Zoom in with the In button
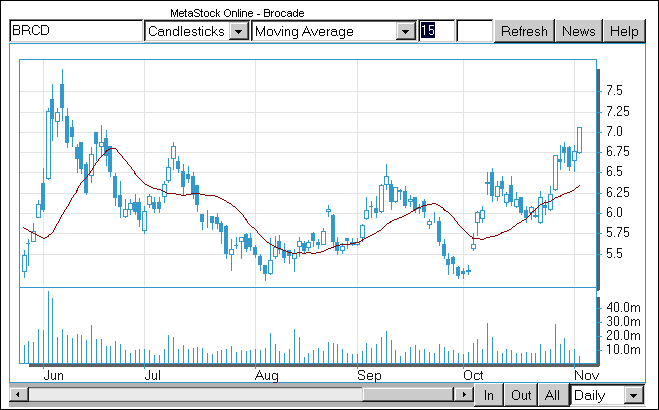The height and width of the screenshot is (410, 659). 488,395
